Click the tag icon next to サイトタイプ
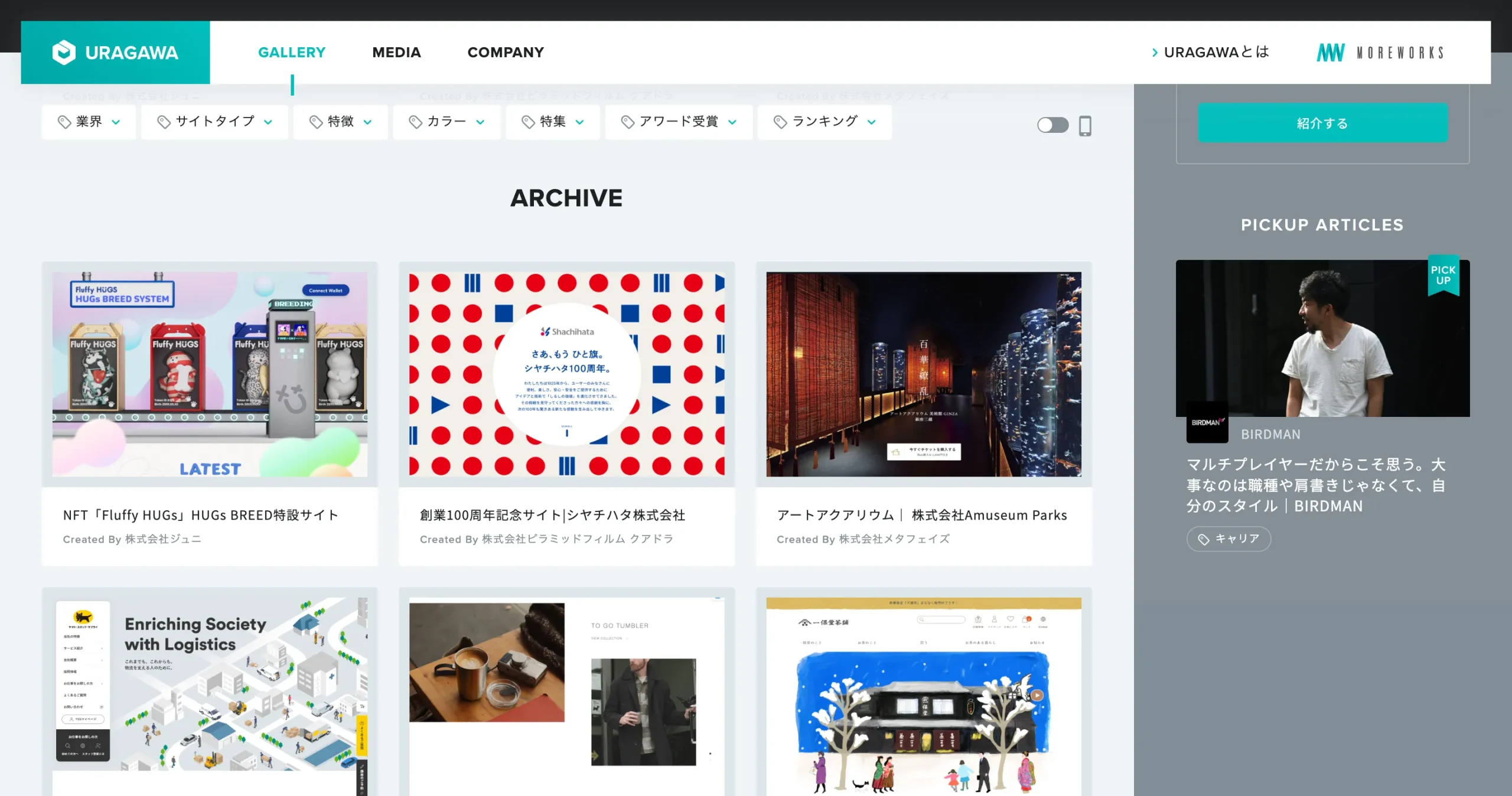Image resolution: width=1512 pixels, height=796 pixels. [164, 122]
